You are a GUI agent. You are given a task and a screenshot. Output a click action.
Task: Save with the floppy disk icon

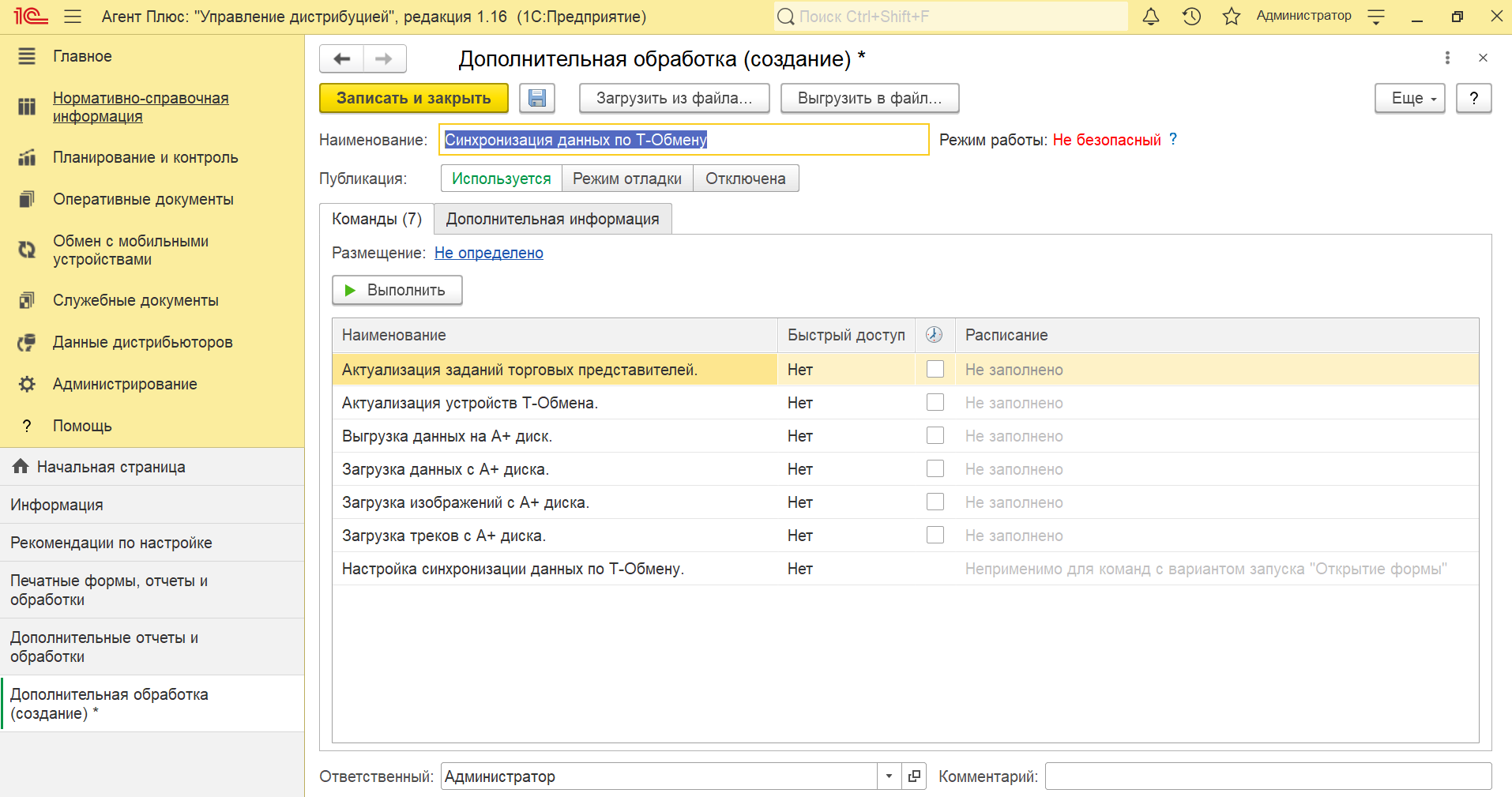537,98
